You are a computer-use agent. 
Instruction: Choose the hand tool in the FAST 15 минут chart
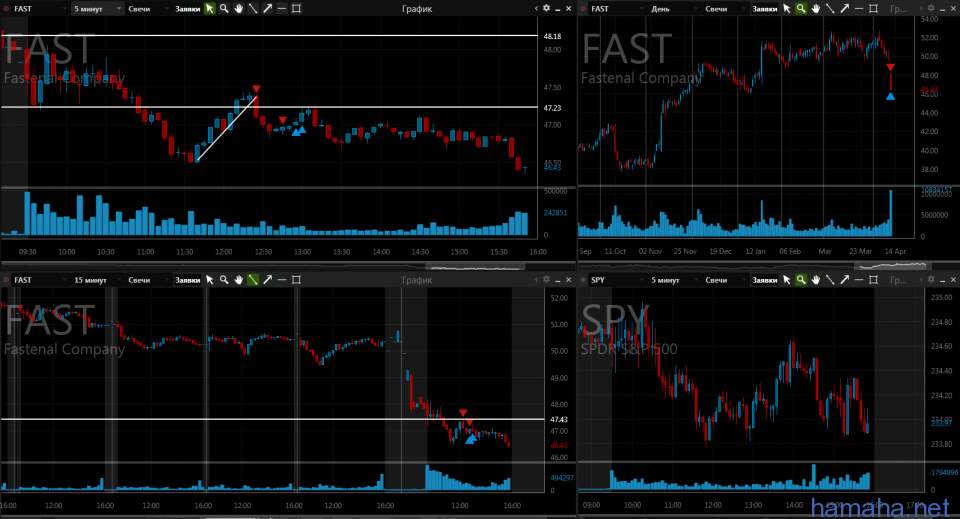[239, 280]
